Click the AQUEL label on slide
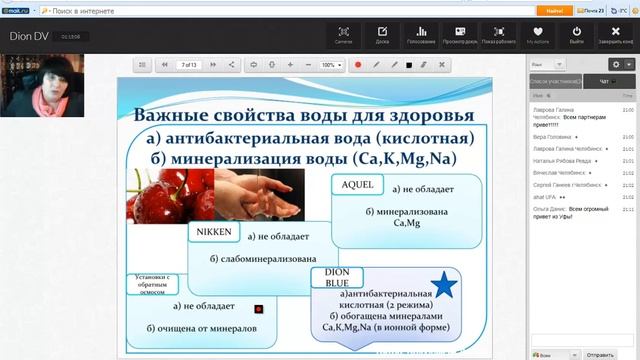 tap(358, 184)
